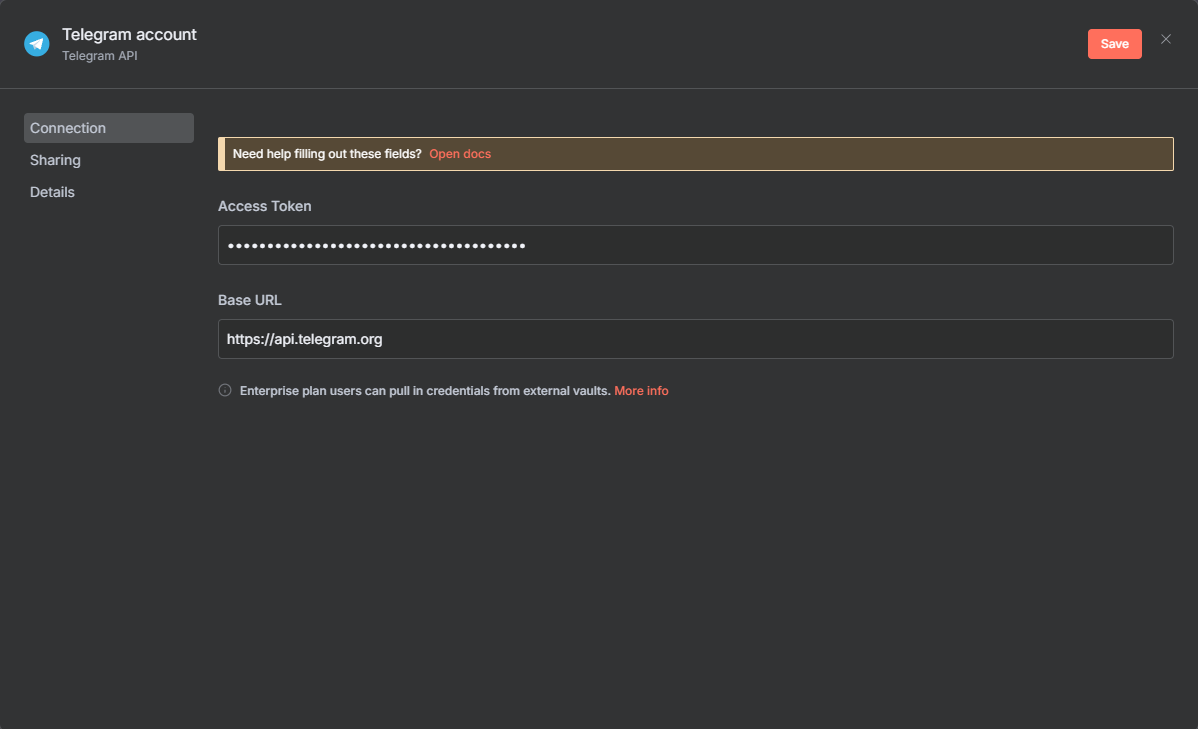1198x729 pixels.
Task: Click the Telegram paper-plane logo icon
Action: pyautogui.click(x=37, y=44)
